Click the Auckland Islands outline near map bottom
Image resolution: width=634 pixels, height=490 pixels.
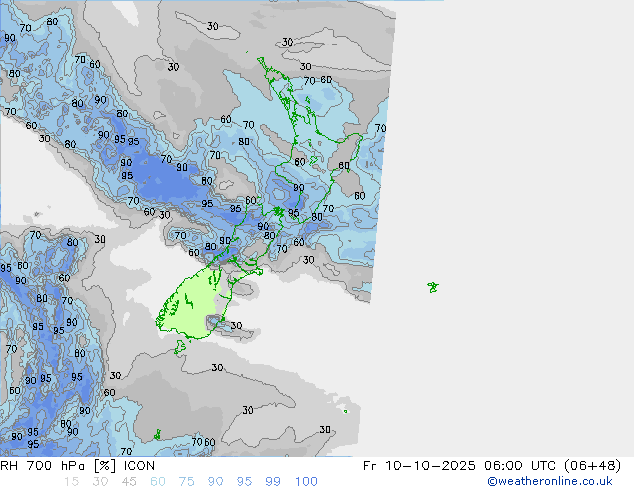[x=157, y=435]
